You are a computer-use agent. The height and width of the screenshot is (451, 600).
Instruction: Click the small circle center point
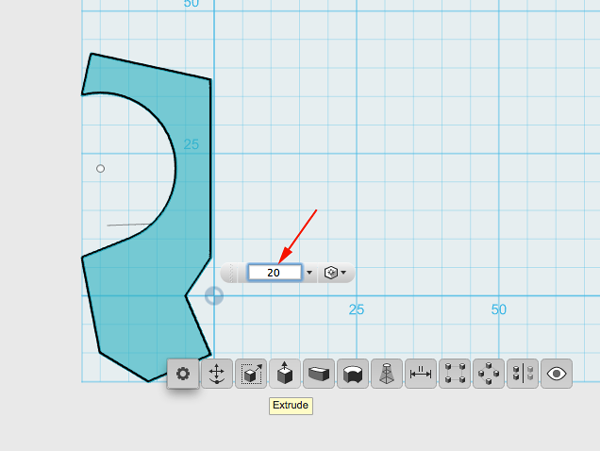(x=100, y=169)
